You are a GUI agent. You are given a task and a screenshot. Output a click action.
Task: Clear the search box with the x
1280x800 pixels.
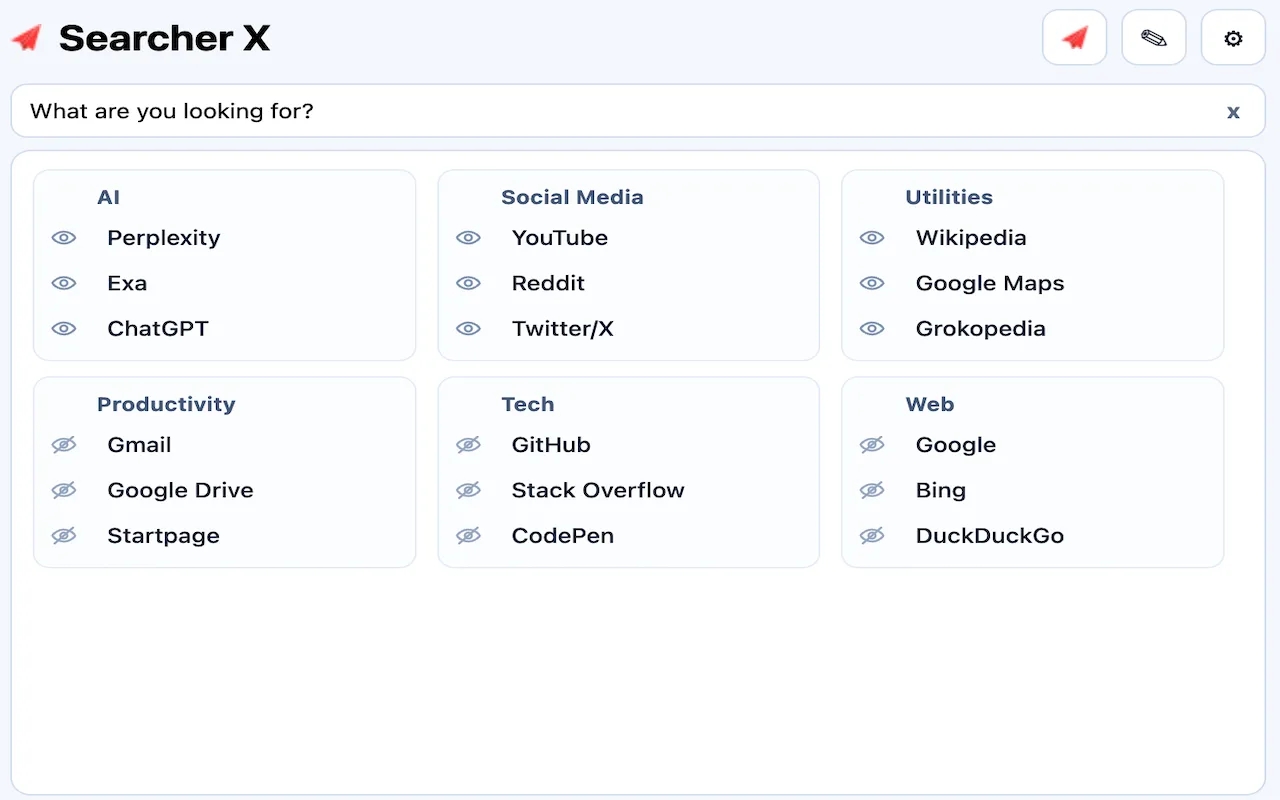coord(1233,111)
